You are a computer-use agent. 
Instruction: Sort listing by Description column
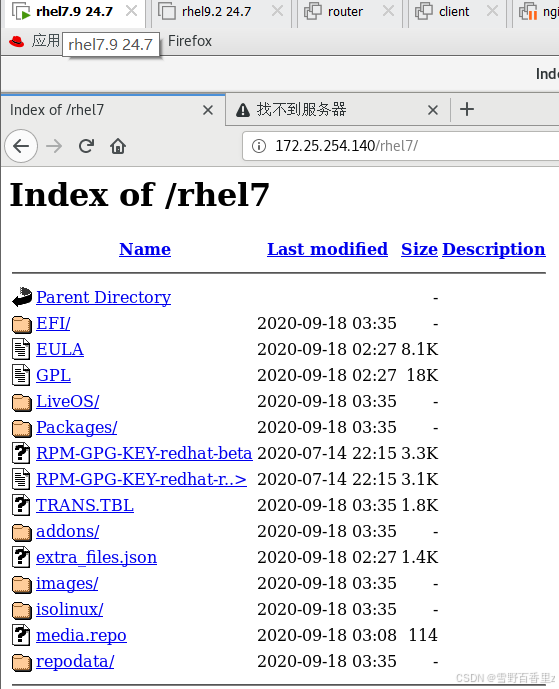tap(494, 249)
